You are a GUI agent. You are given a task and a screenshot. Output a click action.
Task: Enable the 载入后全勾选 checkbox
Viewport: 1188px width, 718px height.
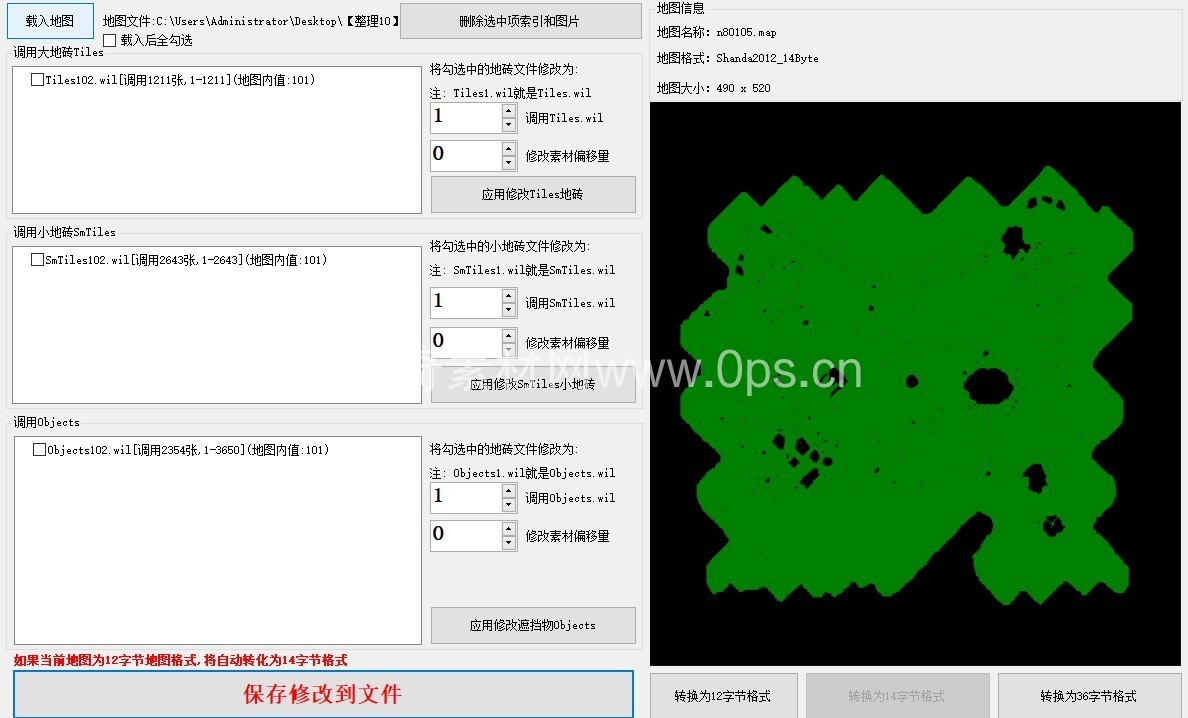coord(110,41)
